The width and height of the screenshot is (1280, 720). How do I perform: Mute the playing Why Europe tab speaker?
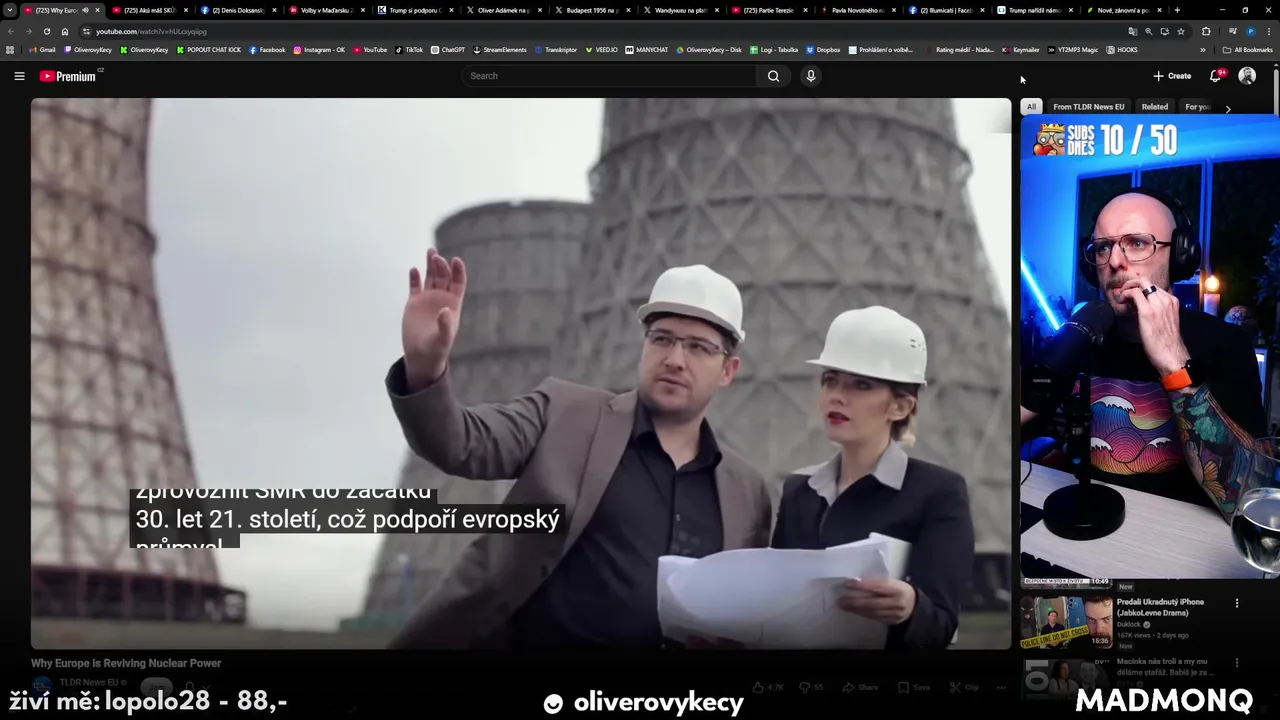pyautogui.click(x=85, y=10)
